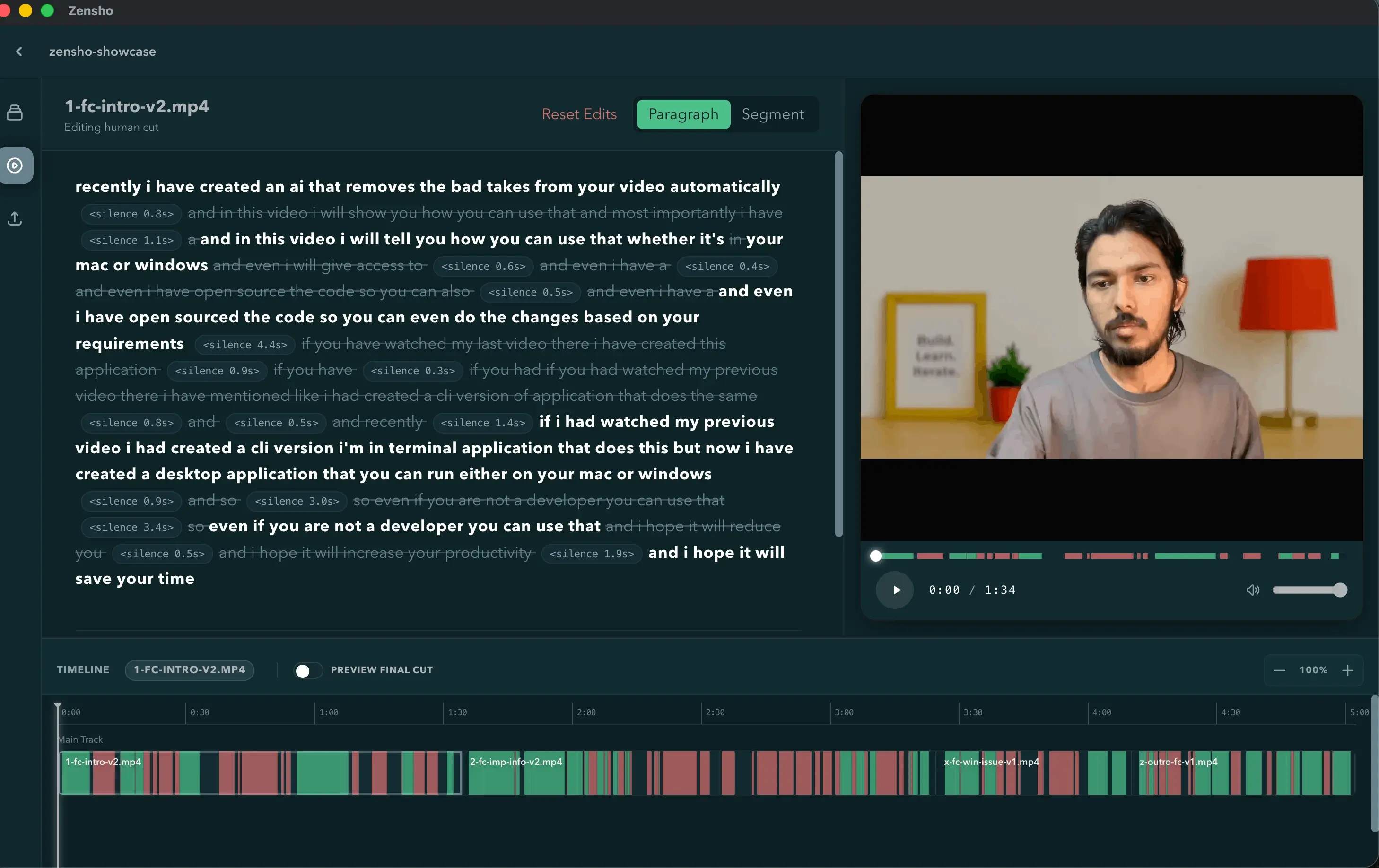Mute audio with the speaker icon
This screenshot has width=1379, height=868.
coord(1253,590)
